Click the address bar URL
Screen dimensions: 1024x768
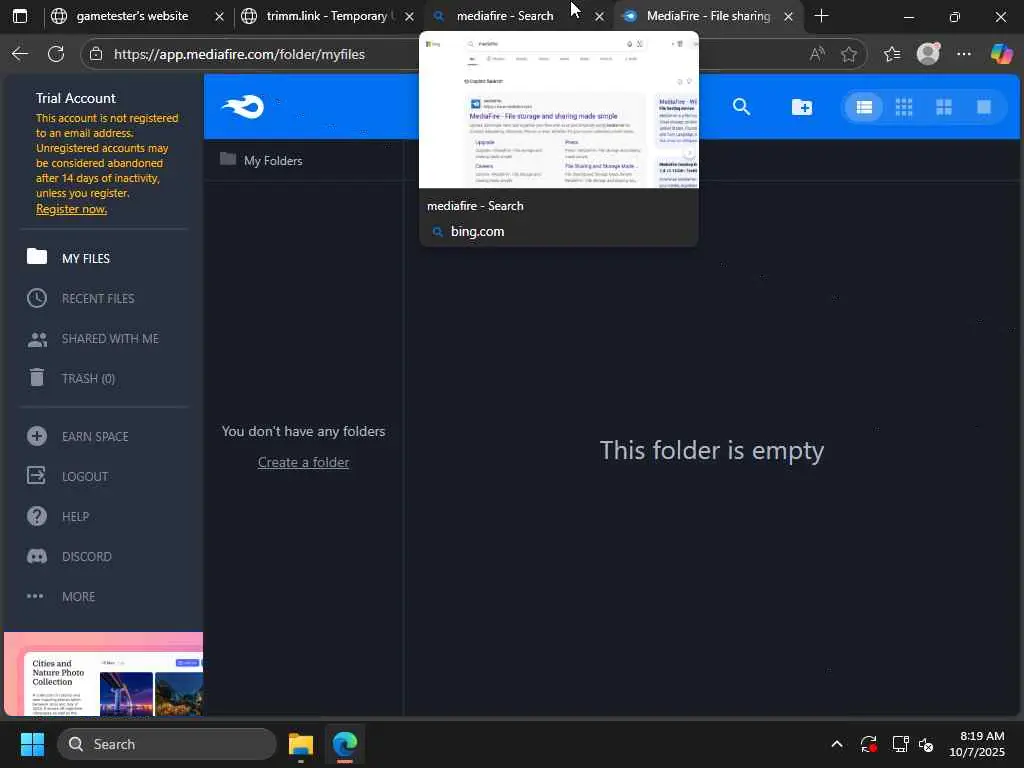[239, 54]
